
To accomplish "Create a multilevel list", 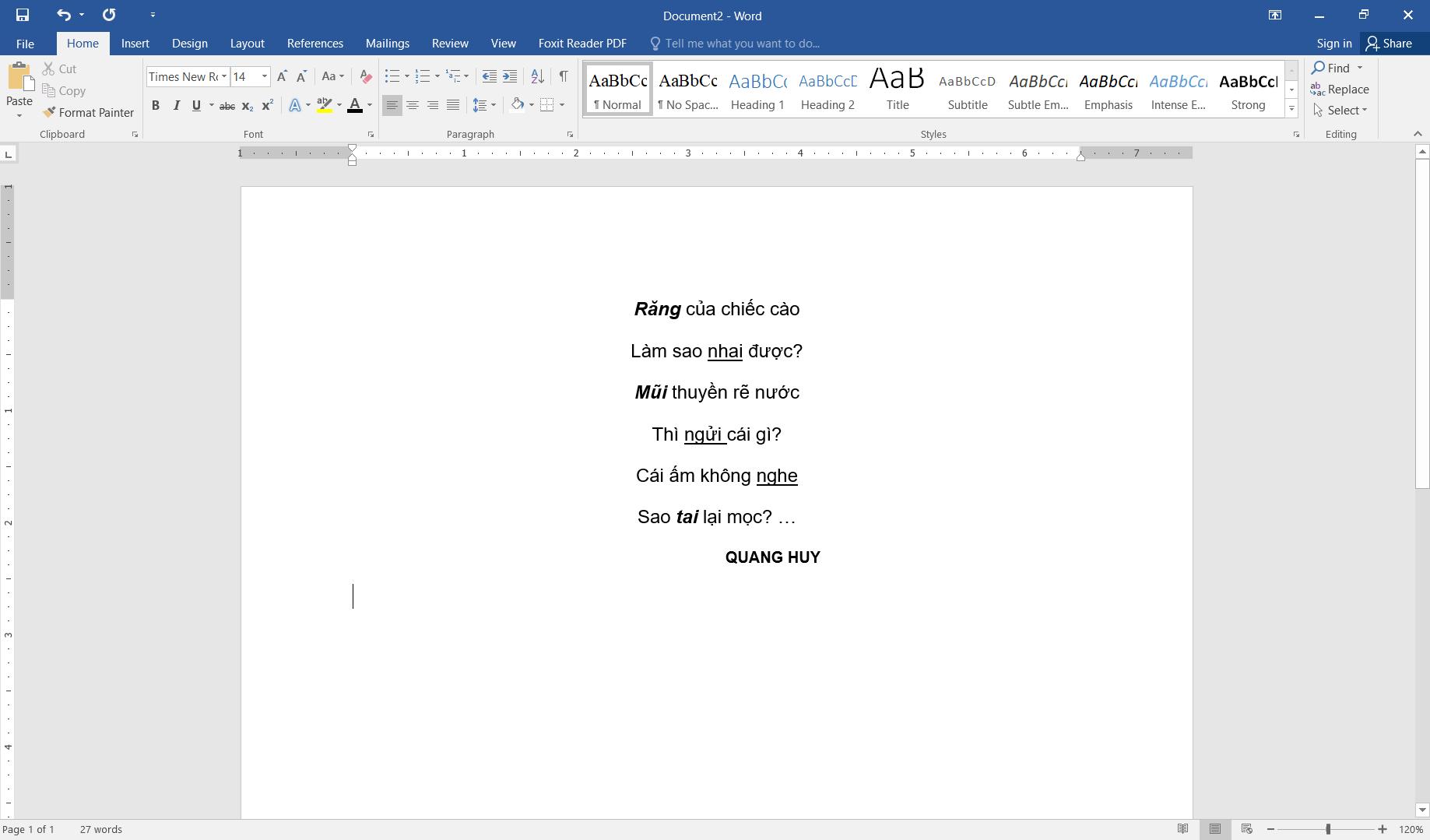I will click(x=453, y=76).
